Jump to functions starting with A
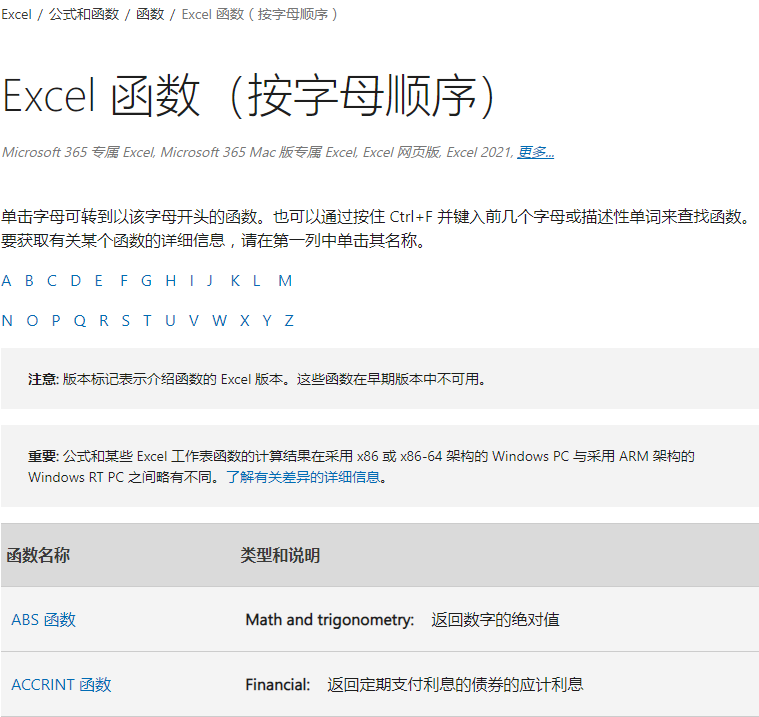 pos(7,281)
